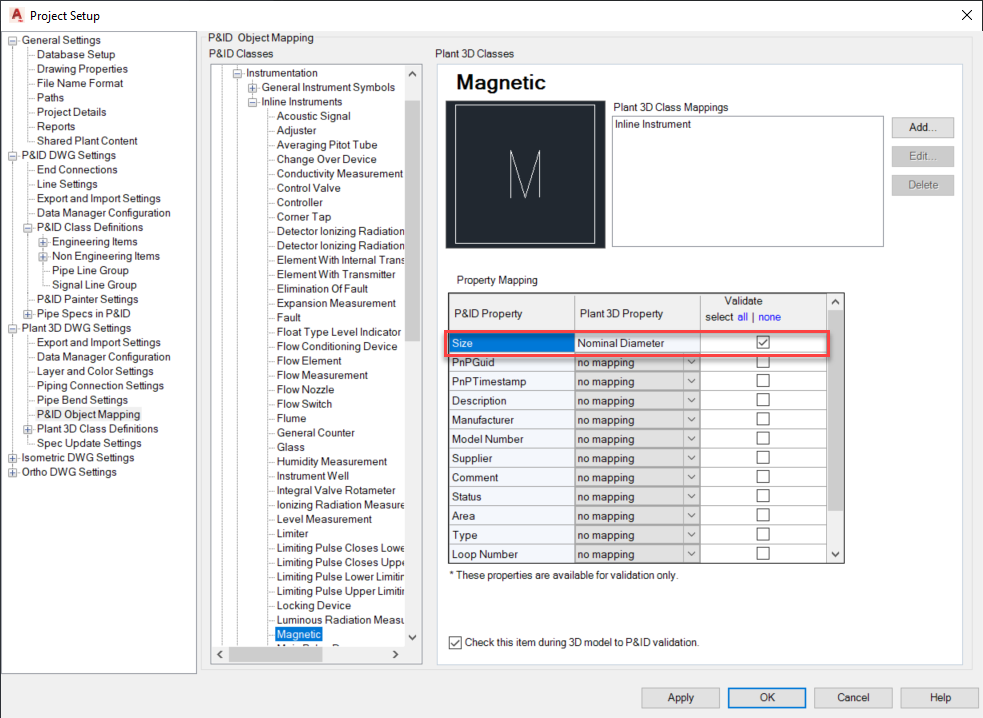This screenshot has height=718, width=983.
Task: Click property mapping scroll down arrow
Action: [835, 554]
